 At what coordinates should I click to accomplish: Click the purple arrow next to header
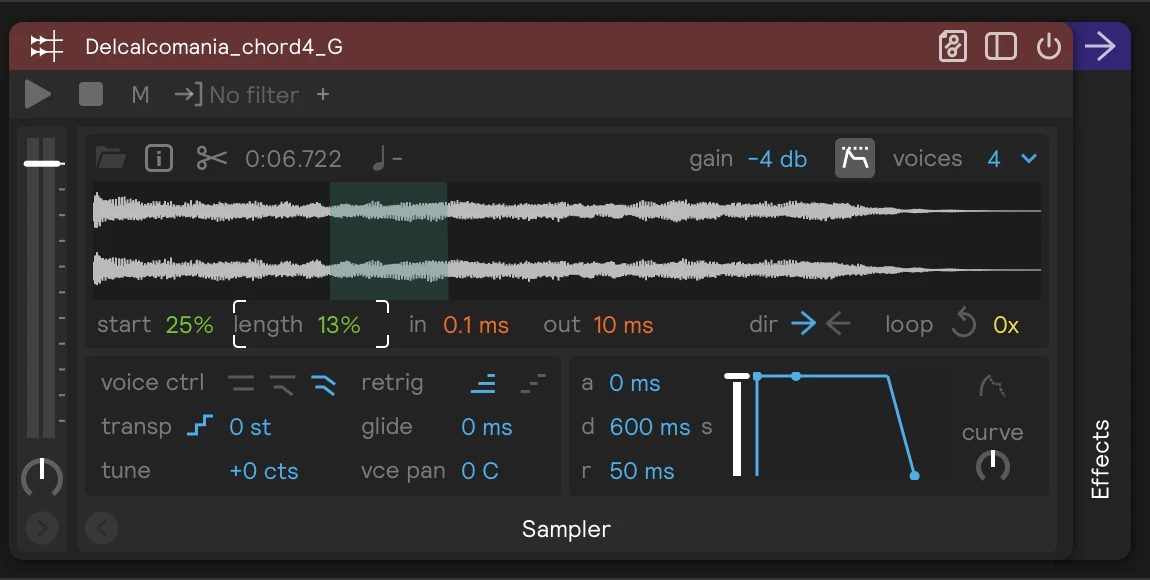click(1100, 47)
